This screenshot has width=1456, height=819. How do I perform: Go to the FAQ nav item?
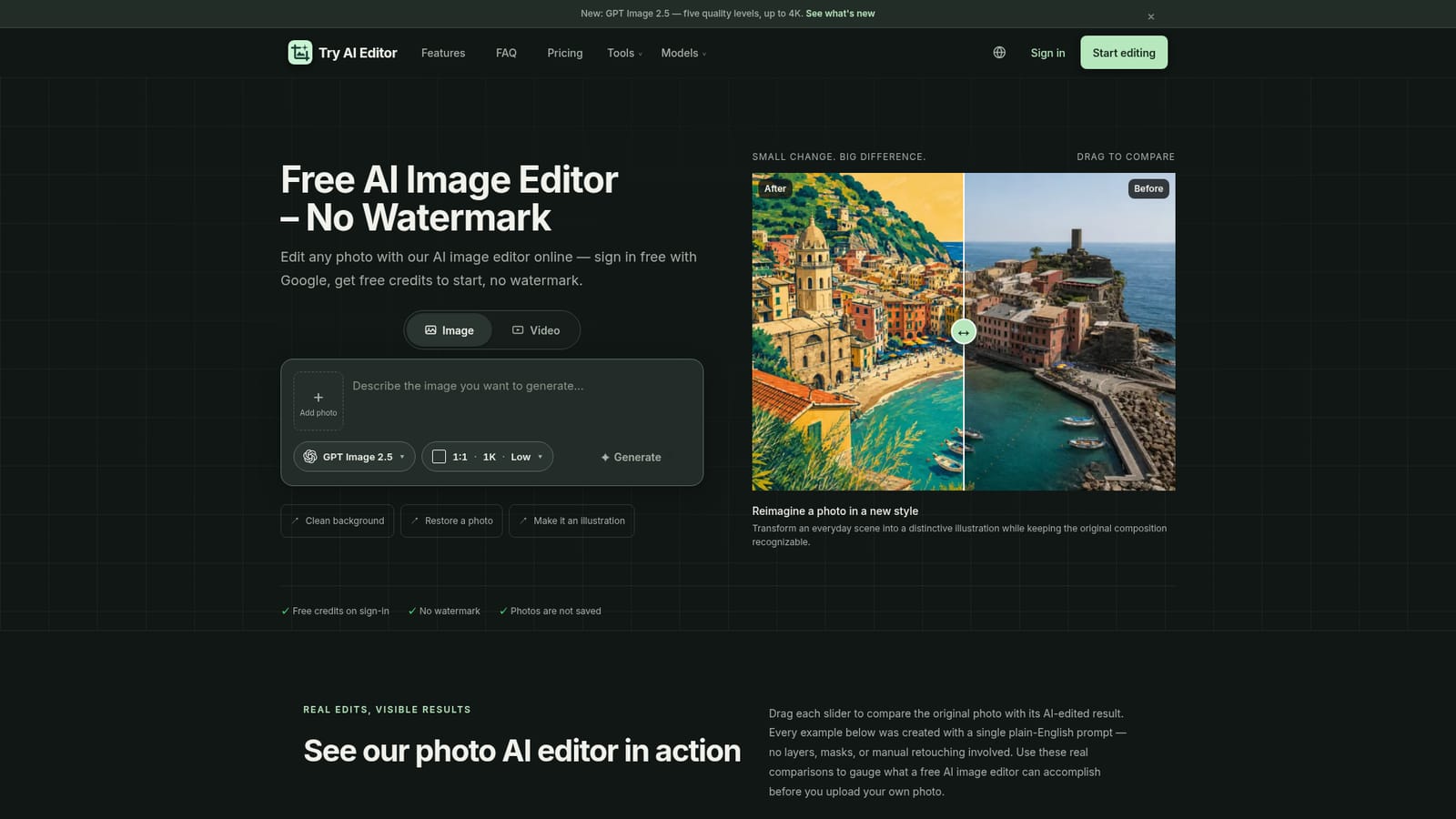[x=506, y=53]
